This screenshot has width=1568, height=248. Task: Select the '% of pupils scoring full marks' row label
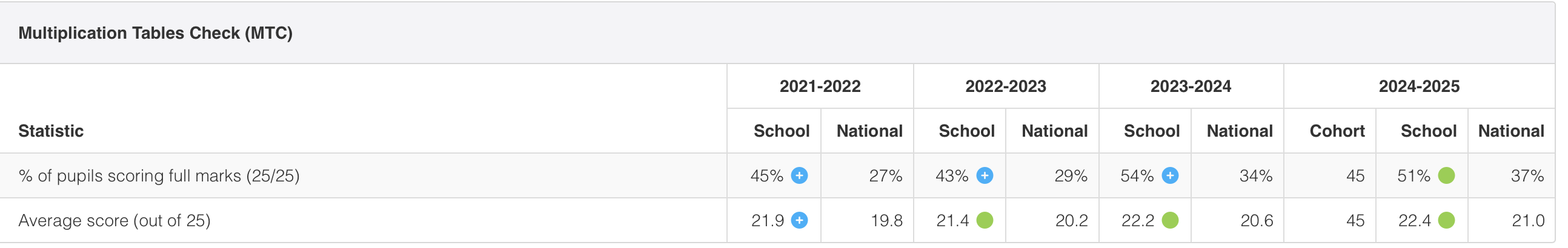tap(159, 175)
